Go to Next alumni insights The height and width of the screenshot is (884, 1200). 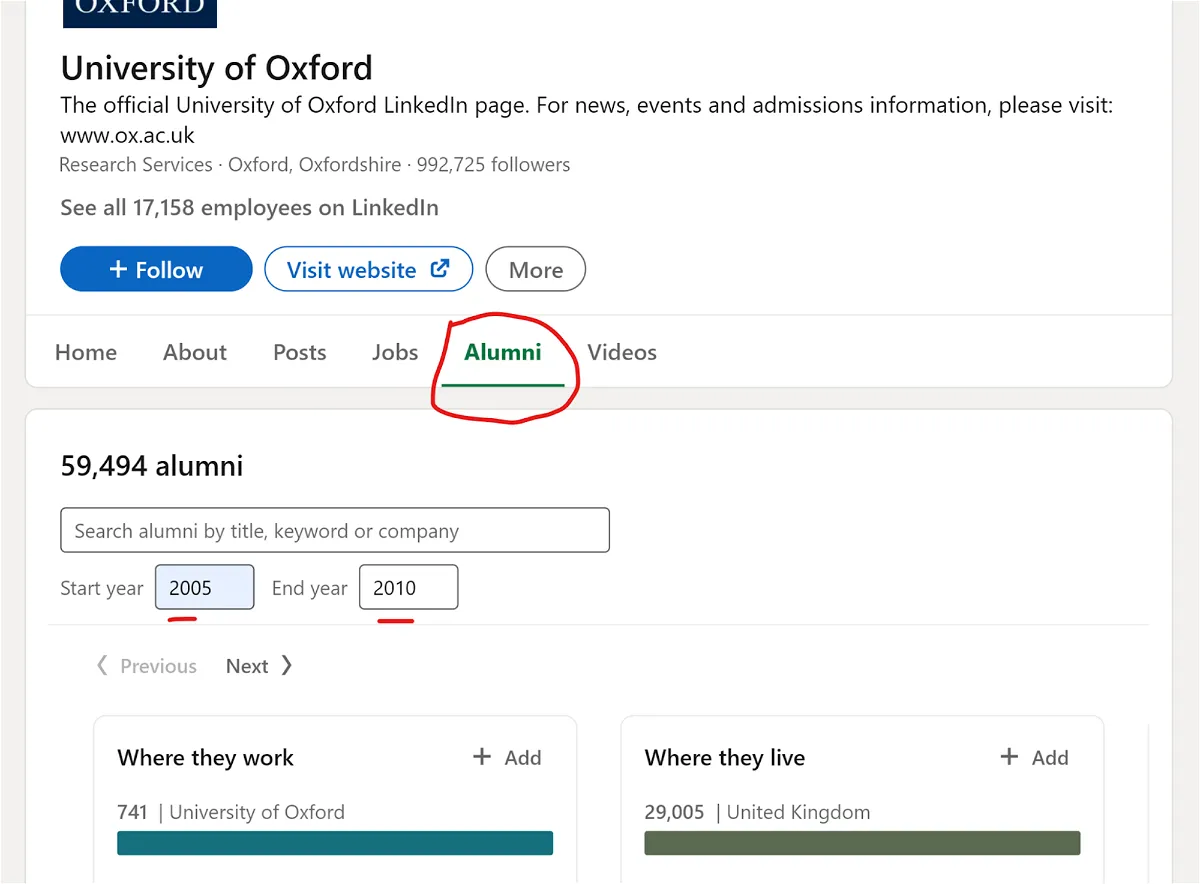click(x=259, y=666)
